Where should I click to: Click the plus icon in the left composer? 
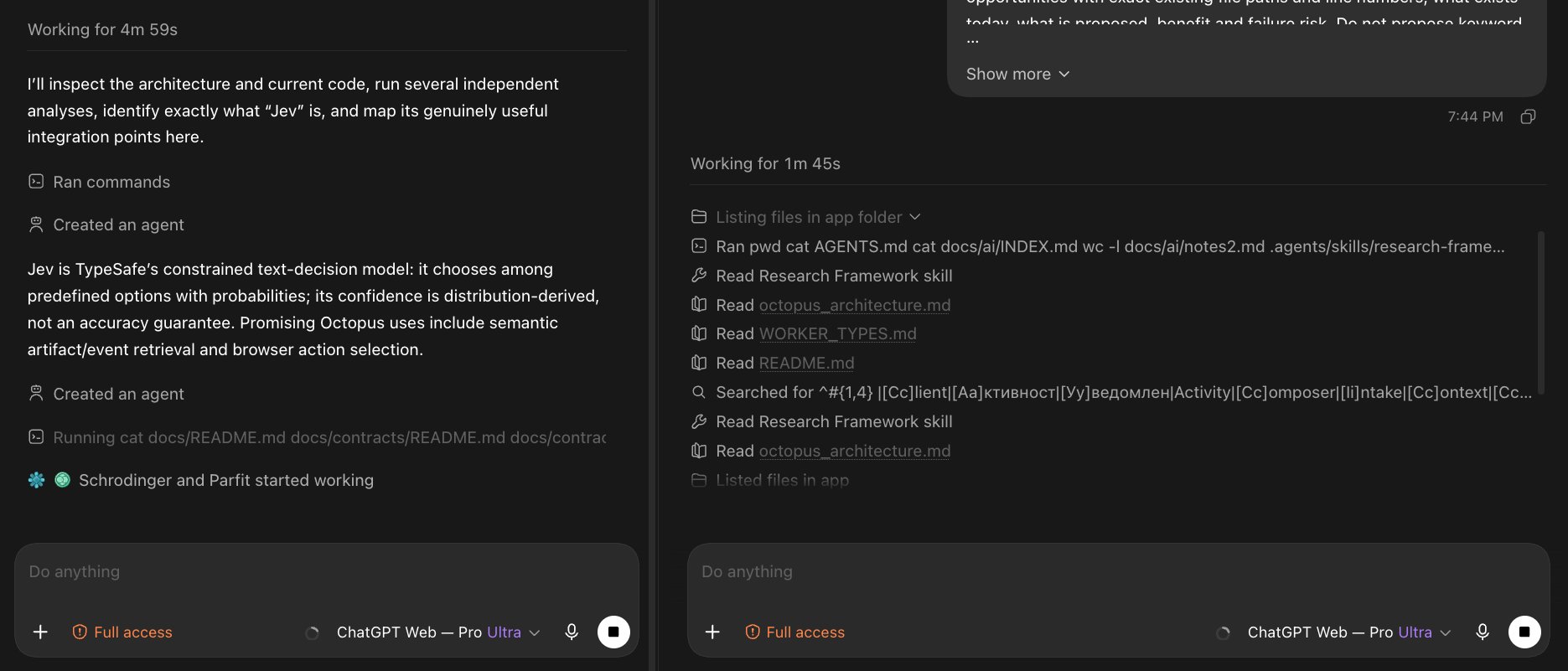pyautogui.click(x=40, y=632)
